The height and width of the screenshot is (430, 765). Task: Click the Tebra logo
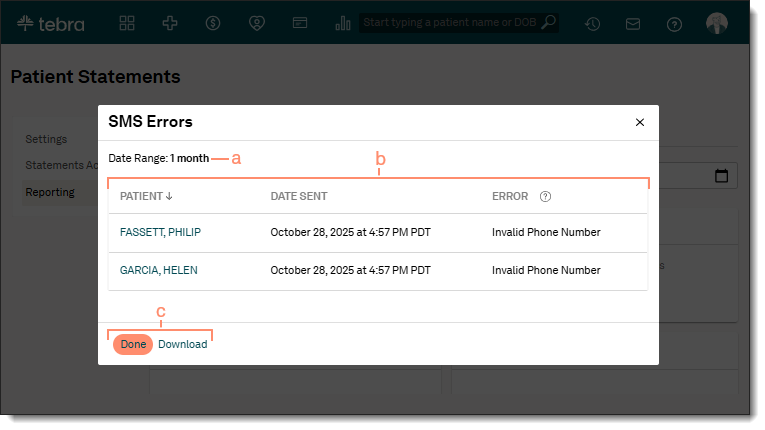click(51, 23)
